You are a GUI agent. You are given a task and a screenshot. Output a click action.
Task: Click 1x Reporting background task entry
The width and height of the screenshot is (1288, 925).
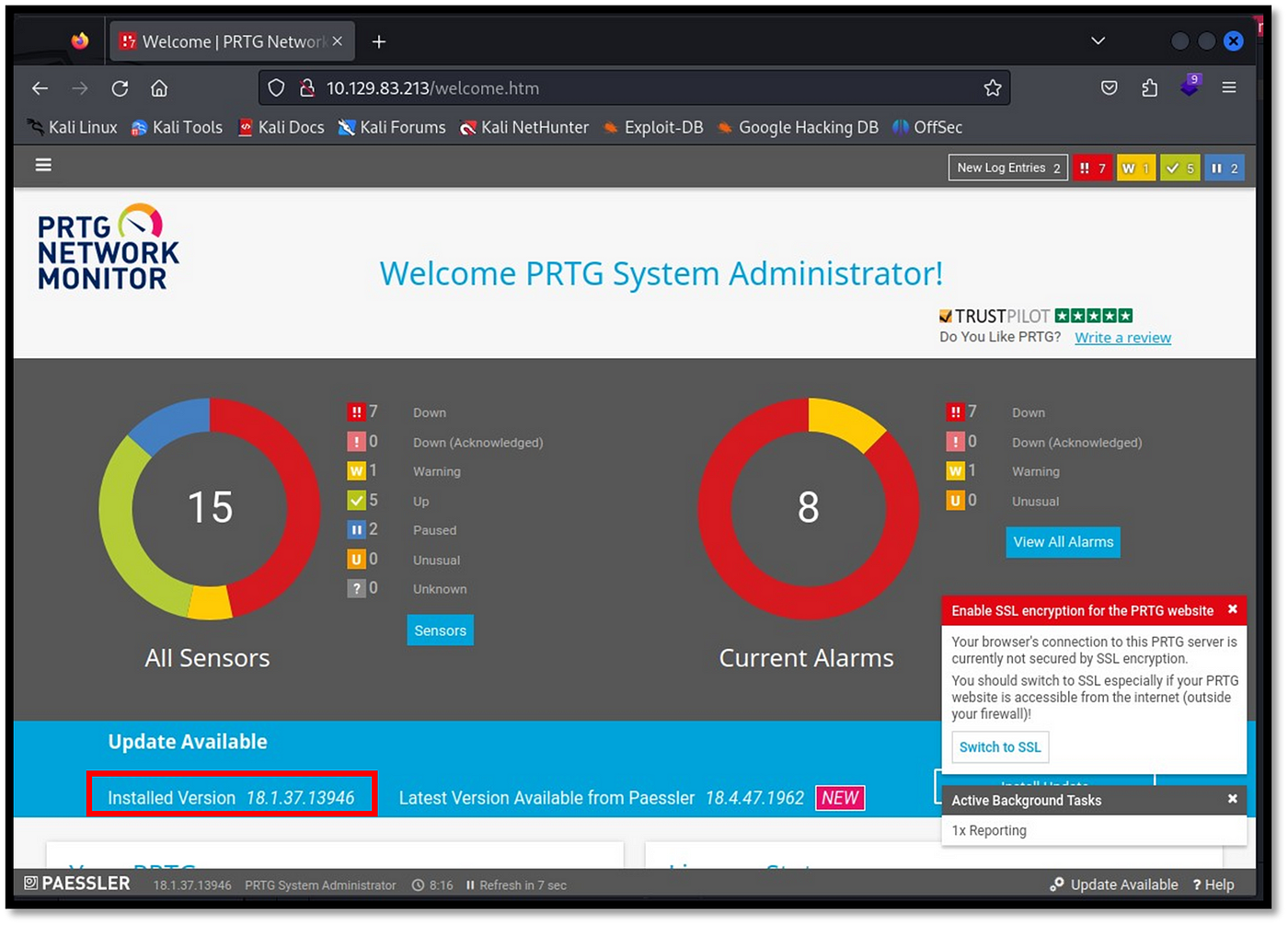[989, 830]
